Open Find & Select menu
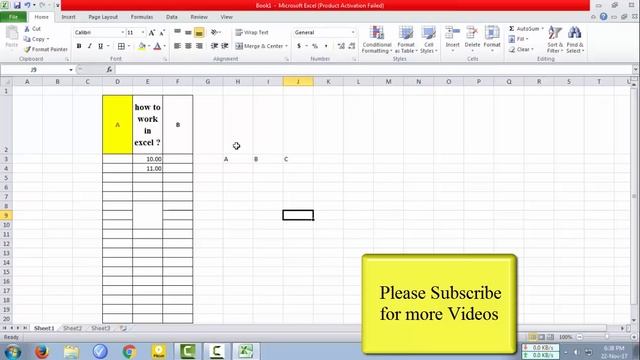 tap(575, 39)
